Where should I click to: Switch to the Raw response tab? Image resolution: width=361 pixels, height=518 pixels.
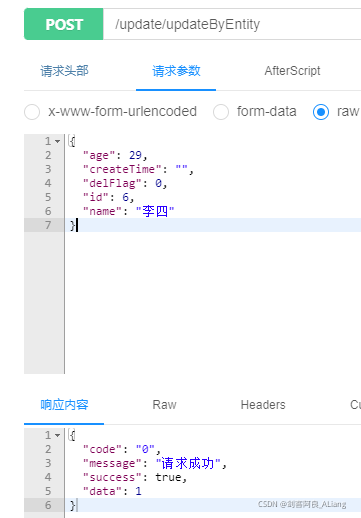tap(164, 405)
